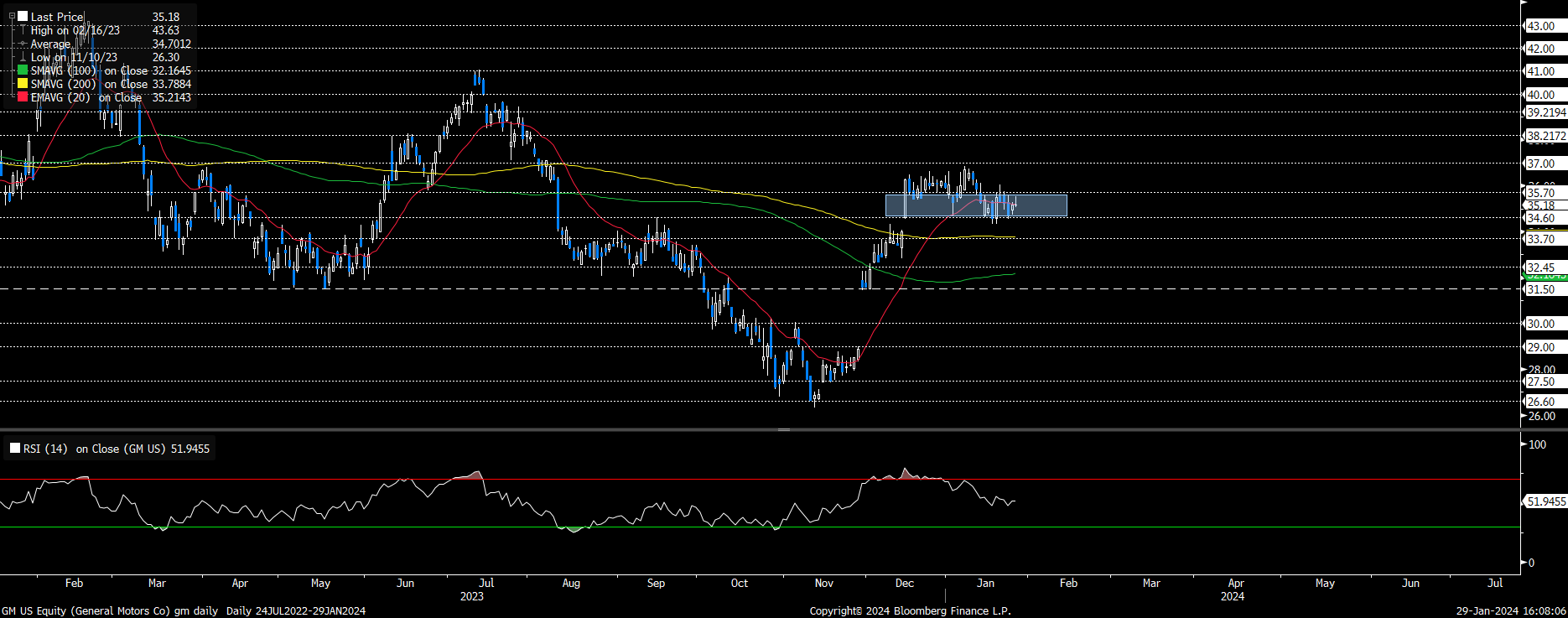Click the 'Daily 24JUL2022-29JAN2024' date range text
Image resolution: width=1568 pixels, height=618 pixels.
pyautogui.click(x=296, y=610)
